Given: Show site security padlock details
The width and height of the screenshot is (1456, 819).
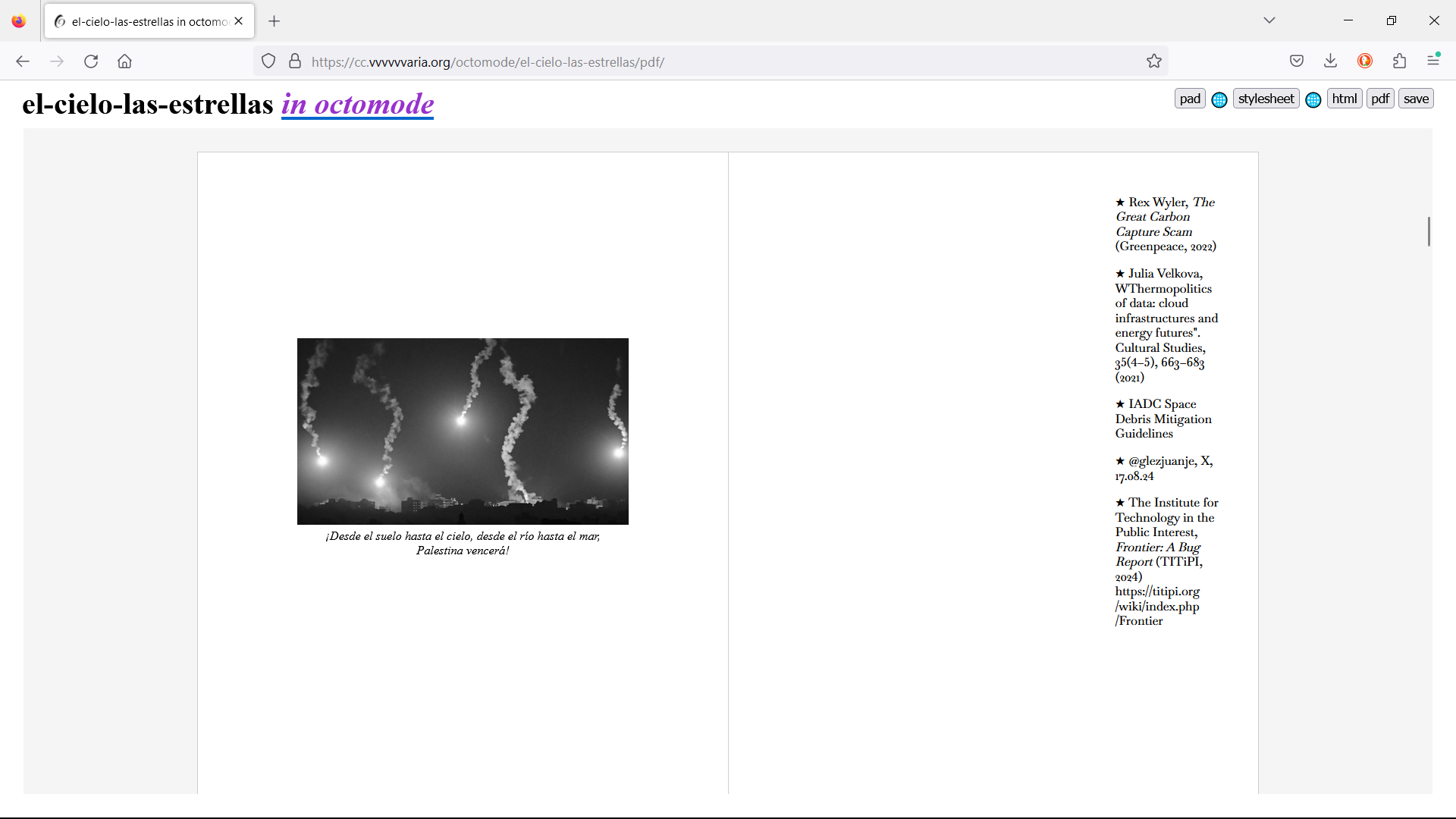Looking at the screenshot, I should pos(295,61).
